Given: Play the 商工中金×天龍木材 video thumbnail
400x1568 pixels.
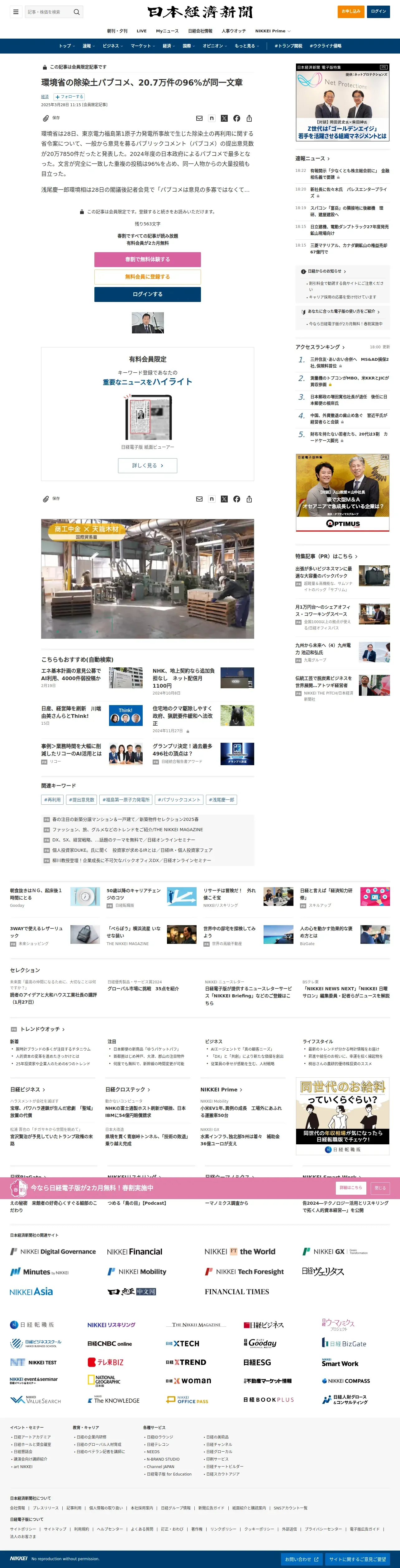Looking at the screenshot, I should 147,579.
